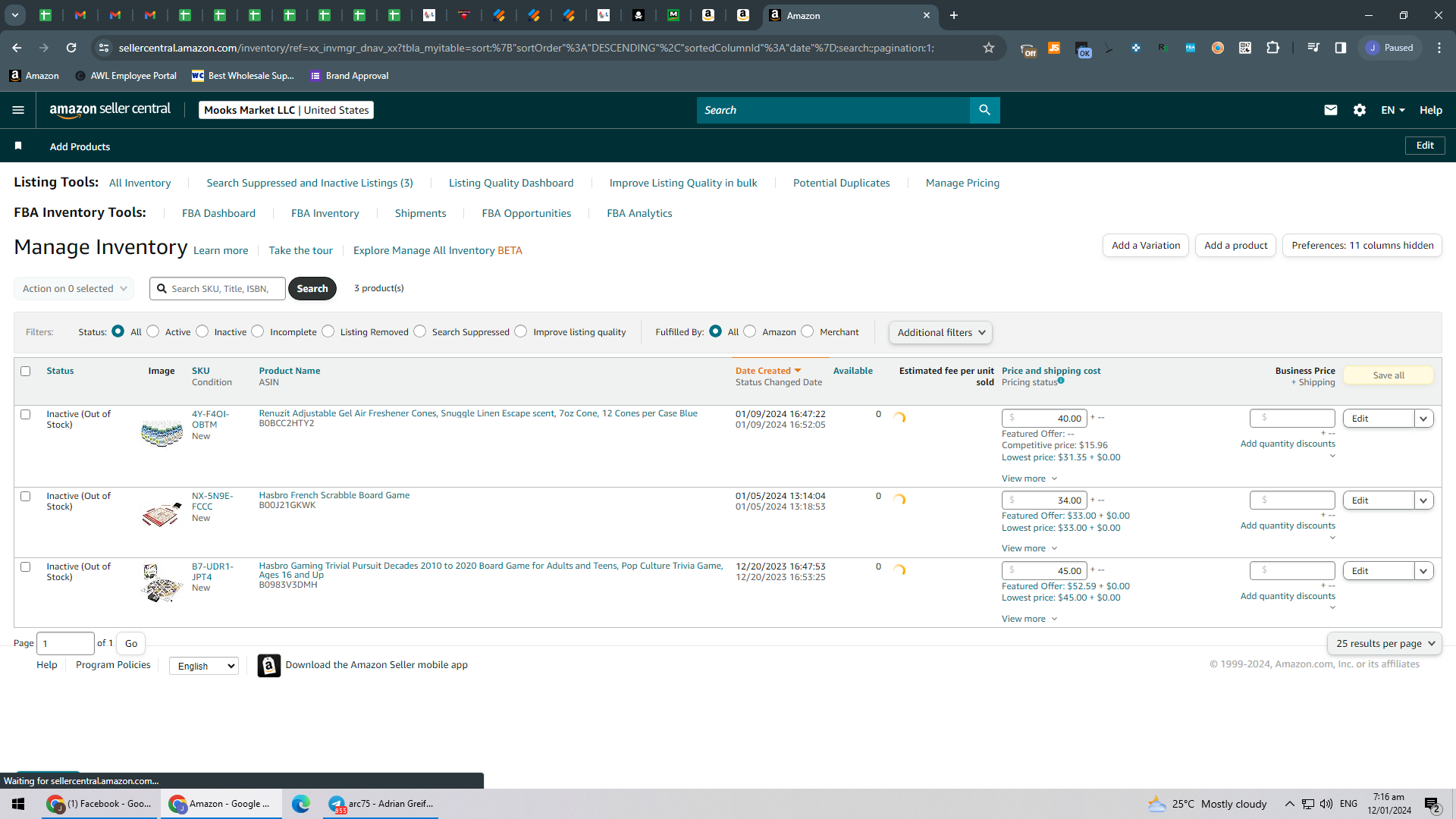Go back with the browser back arrow
This screenshot has height=819, width=1456.
point(17,48)
